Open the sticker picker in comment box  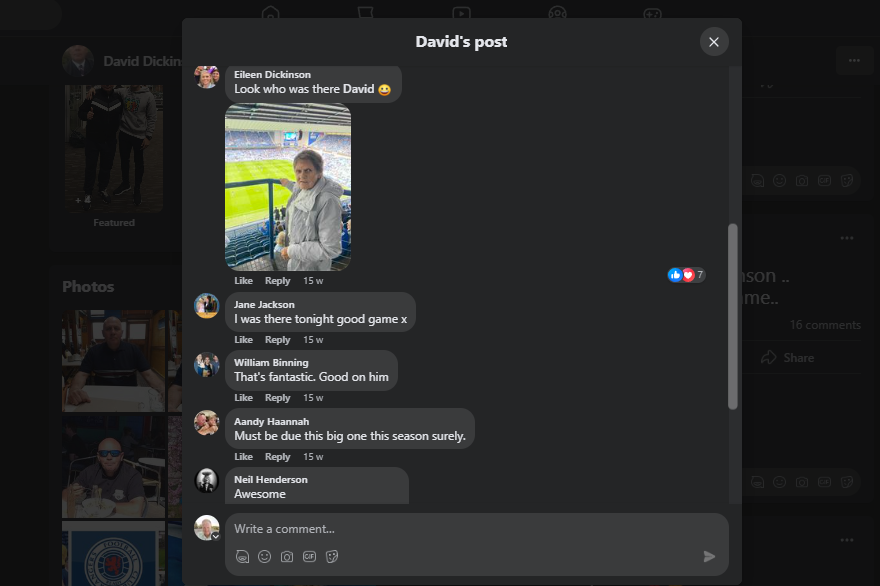332,556
